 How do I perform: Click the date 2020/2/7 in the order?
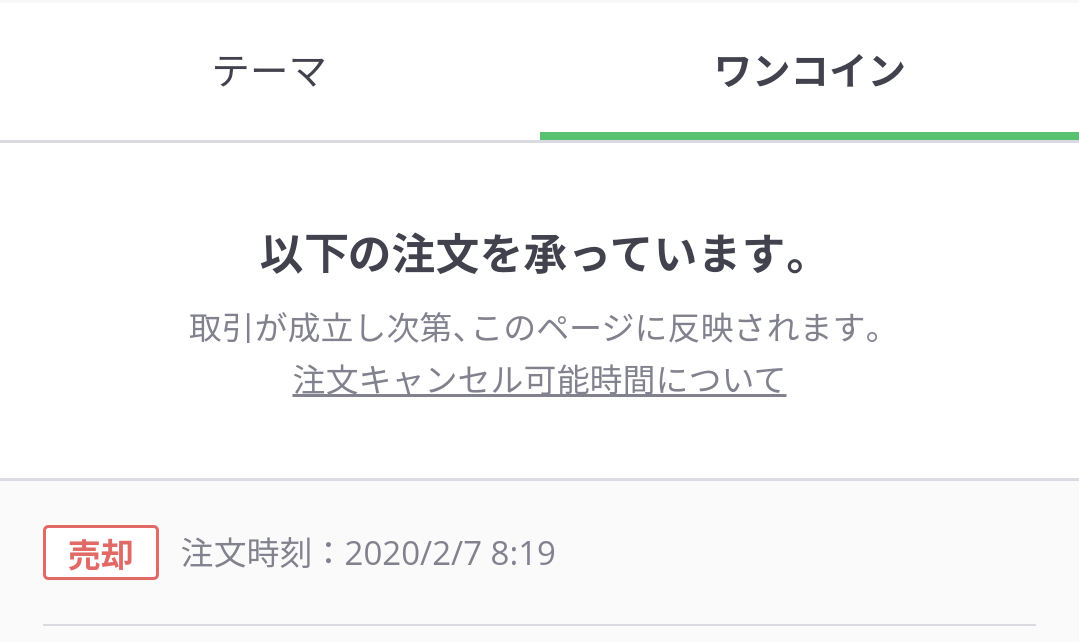pos(414,552)
